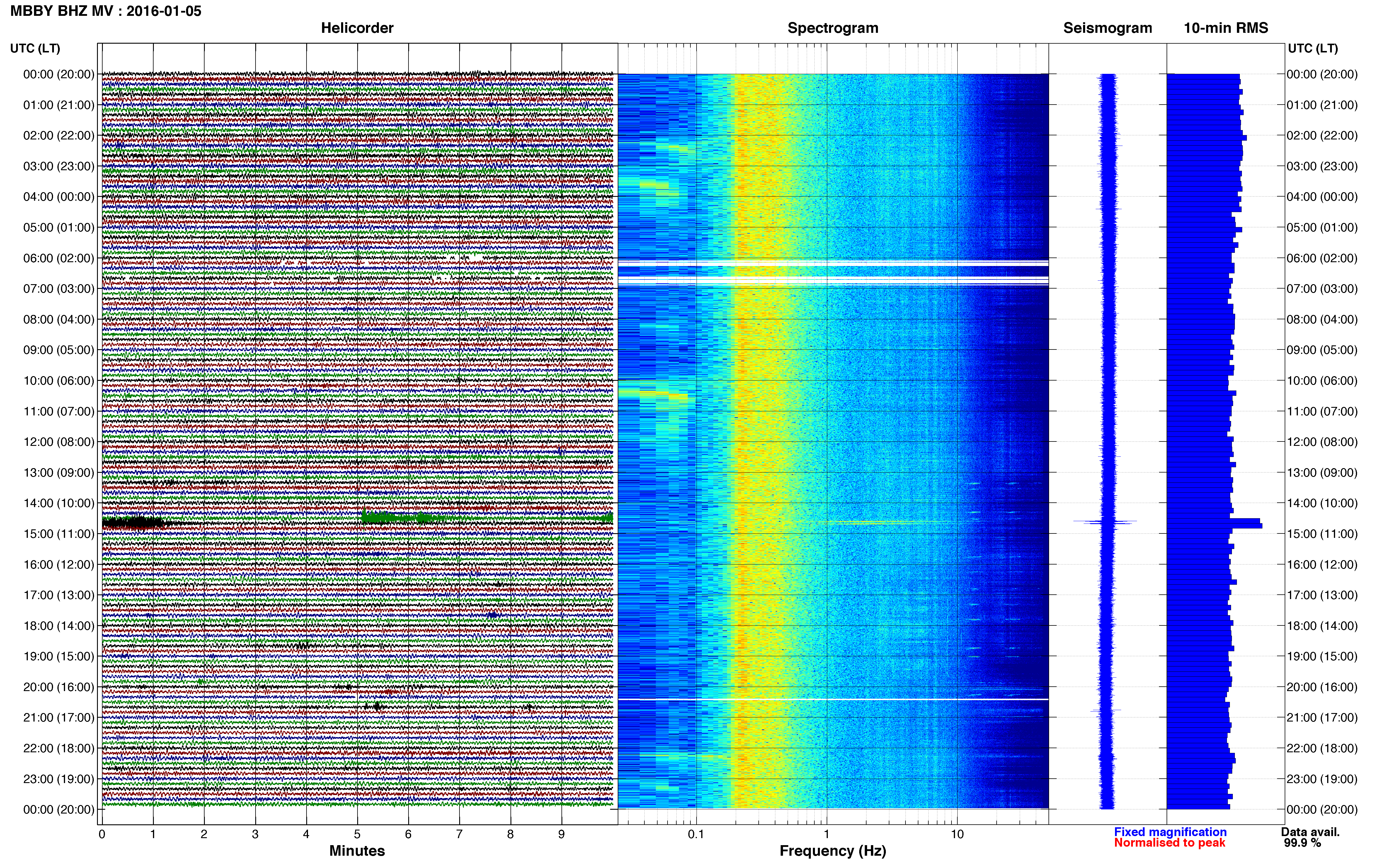Click minute tick label '0' under the Helicorder
The width and height of the screenshot is (1389, 868).
[x=102, y=835]
